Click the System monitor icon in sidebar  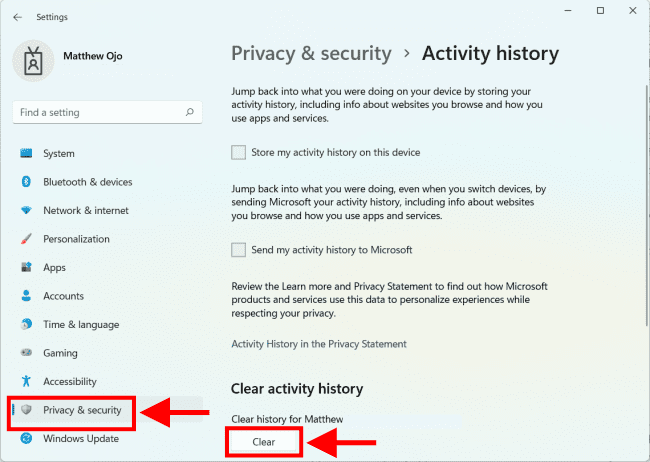pos(26,154)
